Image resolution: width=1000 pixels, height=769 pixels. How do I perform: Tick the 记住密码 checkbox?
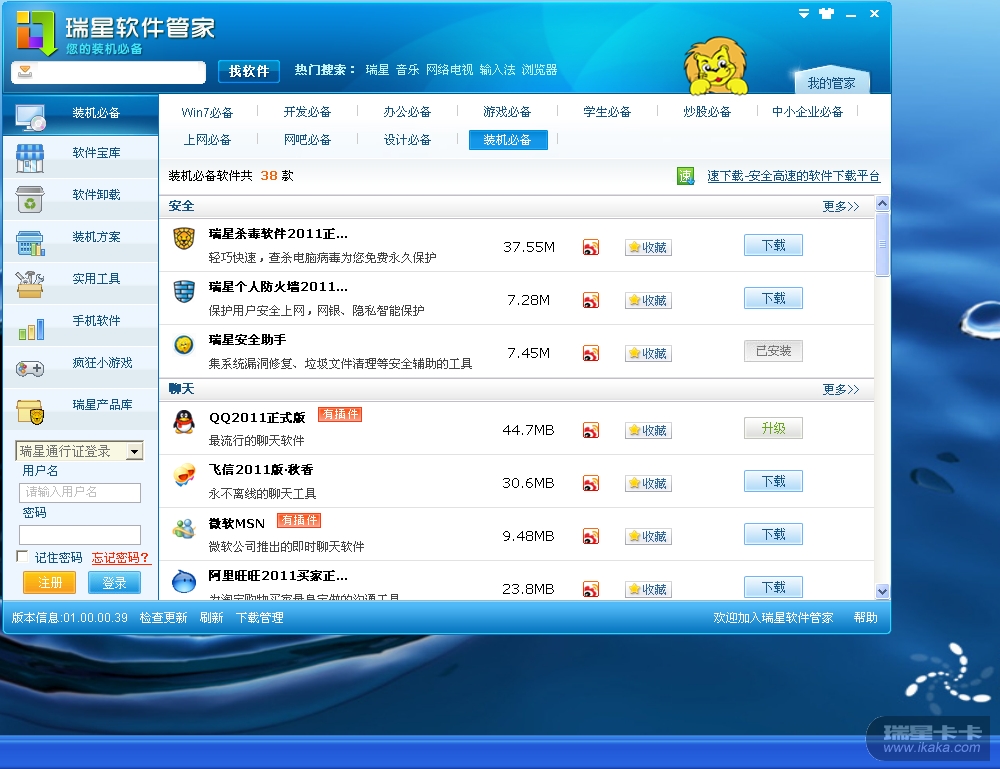click(22, 556)
